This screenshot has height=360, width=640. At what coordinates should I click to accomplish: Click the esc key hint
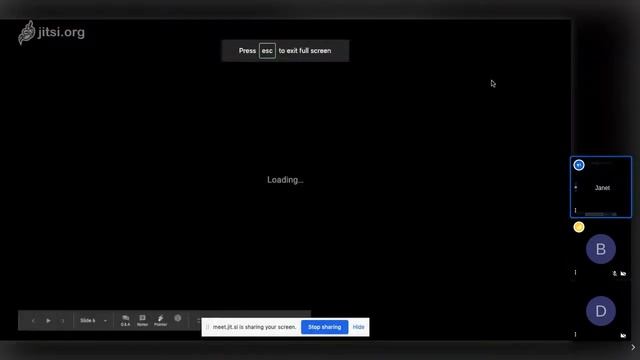pyautogui.click(x=267, y=51)
